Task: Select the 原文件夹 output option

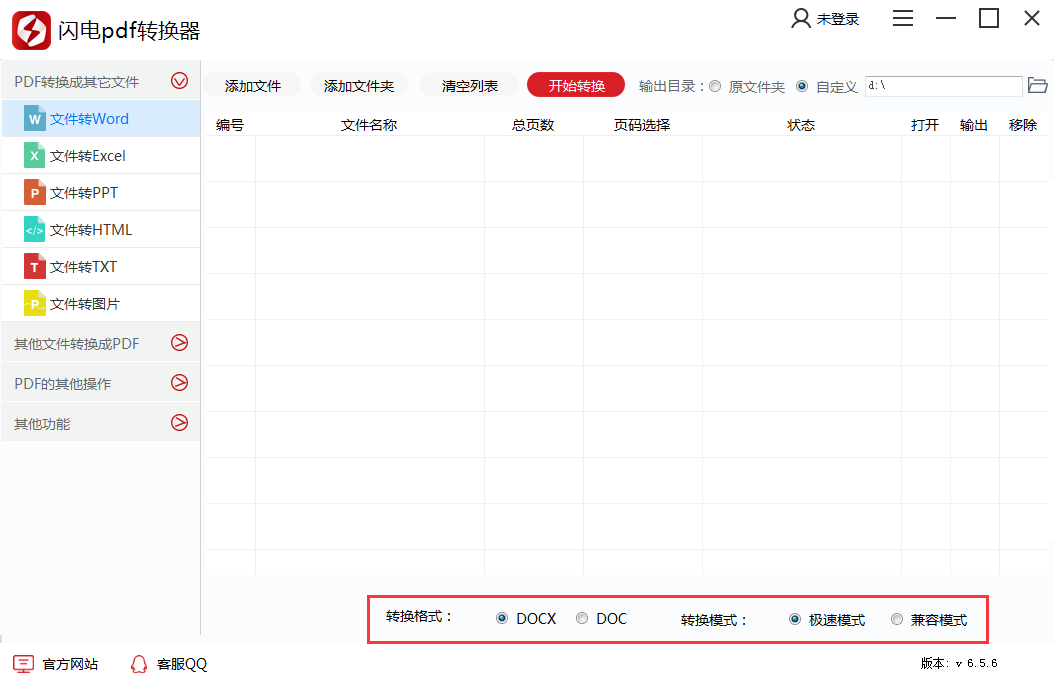Action: 716,86
